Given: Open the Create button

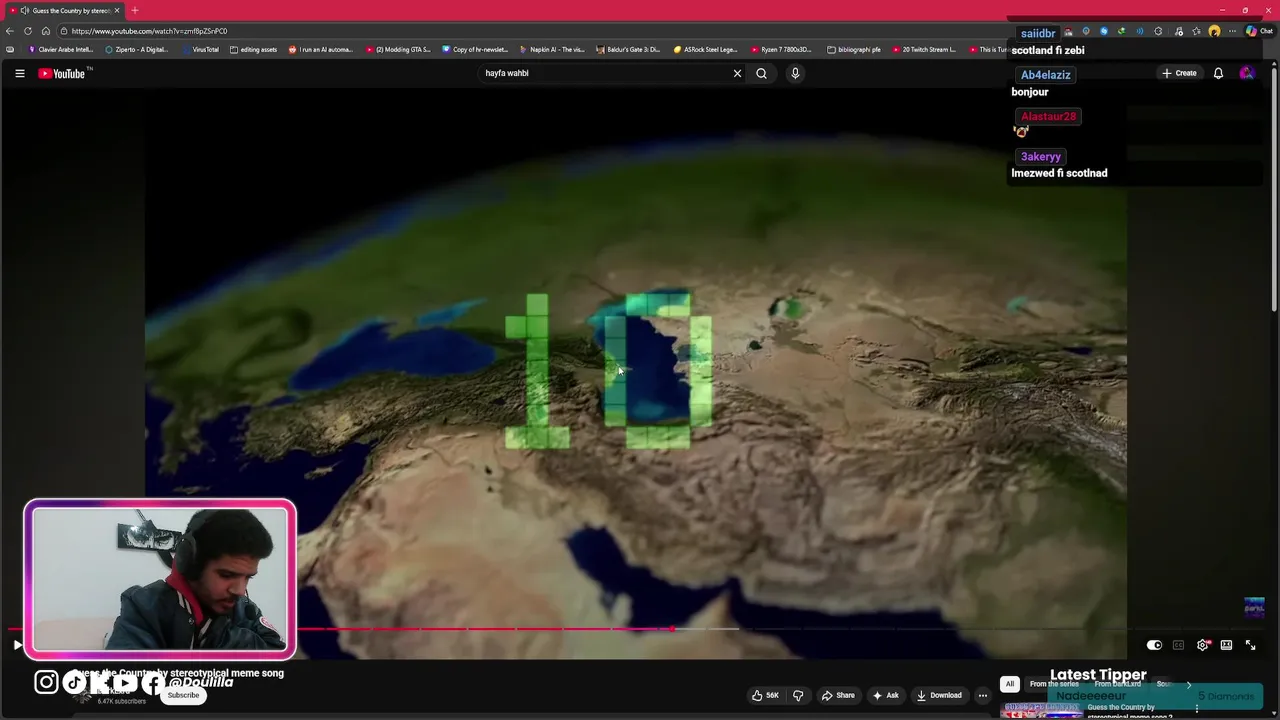Looking at the screenshot, I should click(1179, 73).
